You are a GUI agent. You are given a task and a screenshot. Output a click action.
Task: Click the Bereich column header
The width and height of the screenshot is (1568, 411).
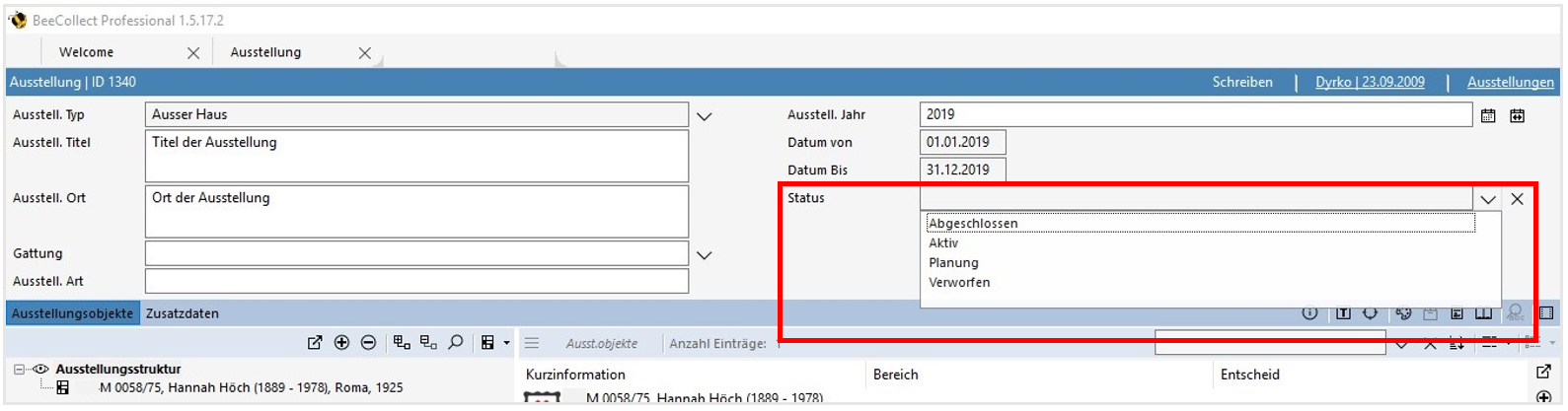tap(896, 375)
